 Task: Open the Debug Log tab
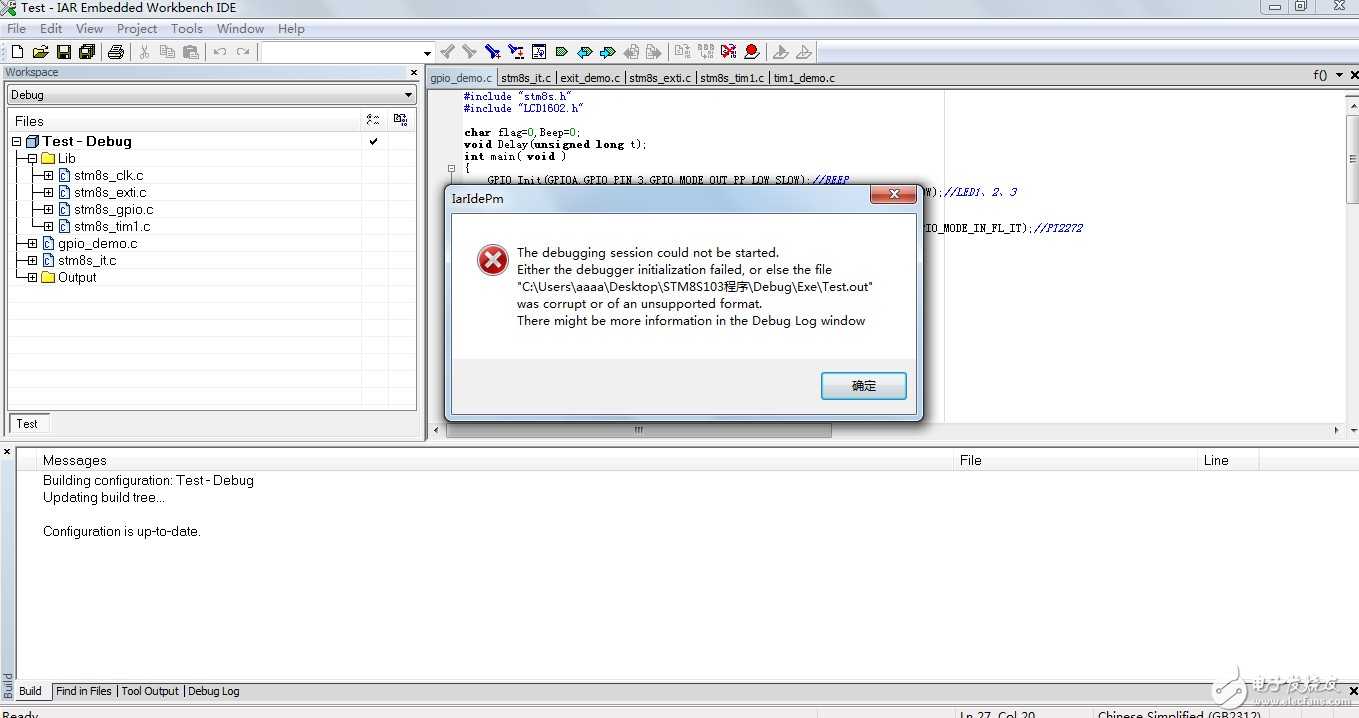pyautogui.click(x=214, y=691)
